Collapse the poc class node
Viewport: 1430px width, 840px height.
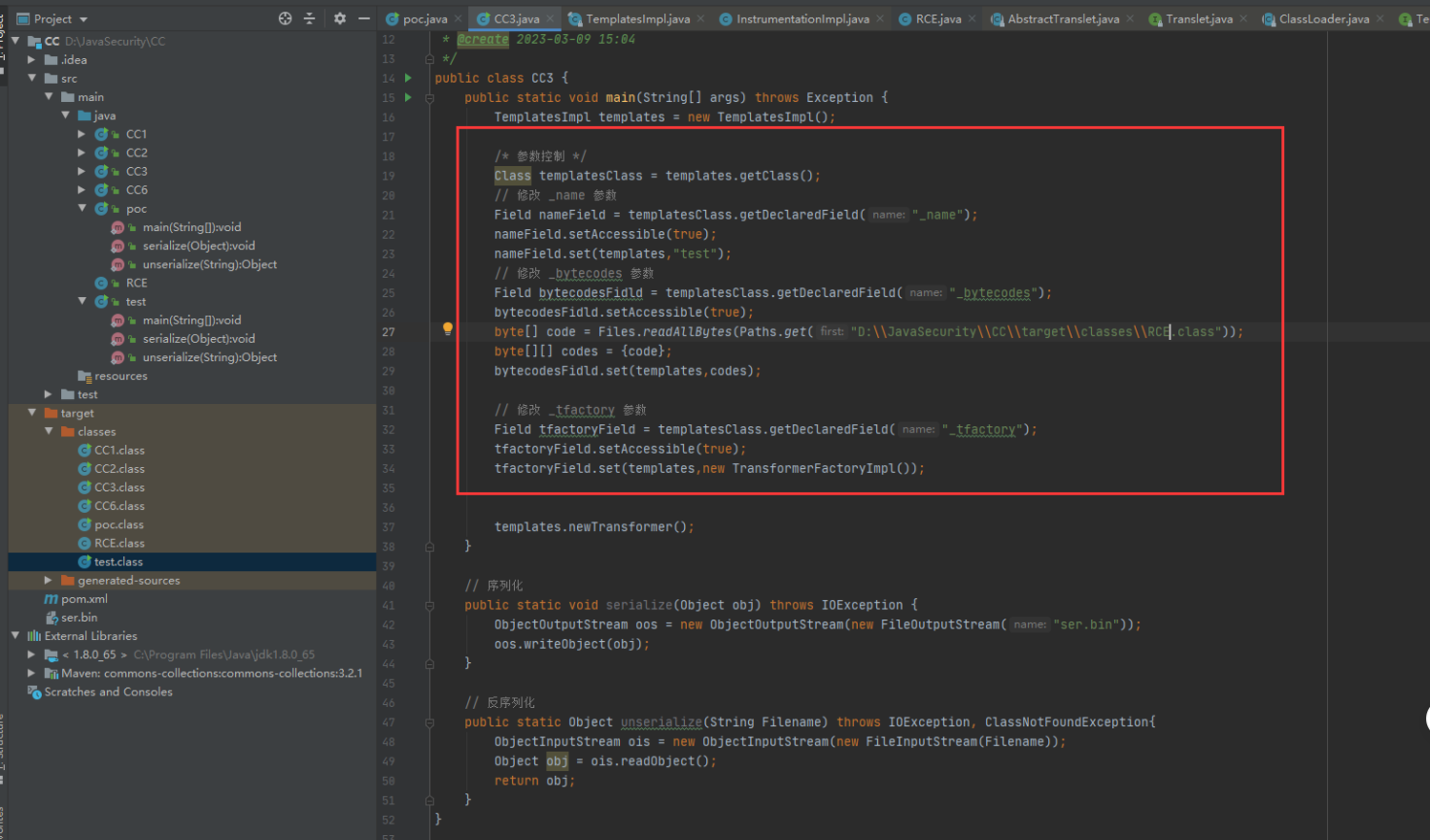point(82,208)
